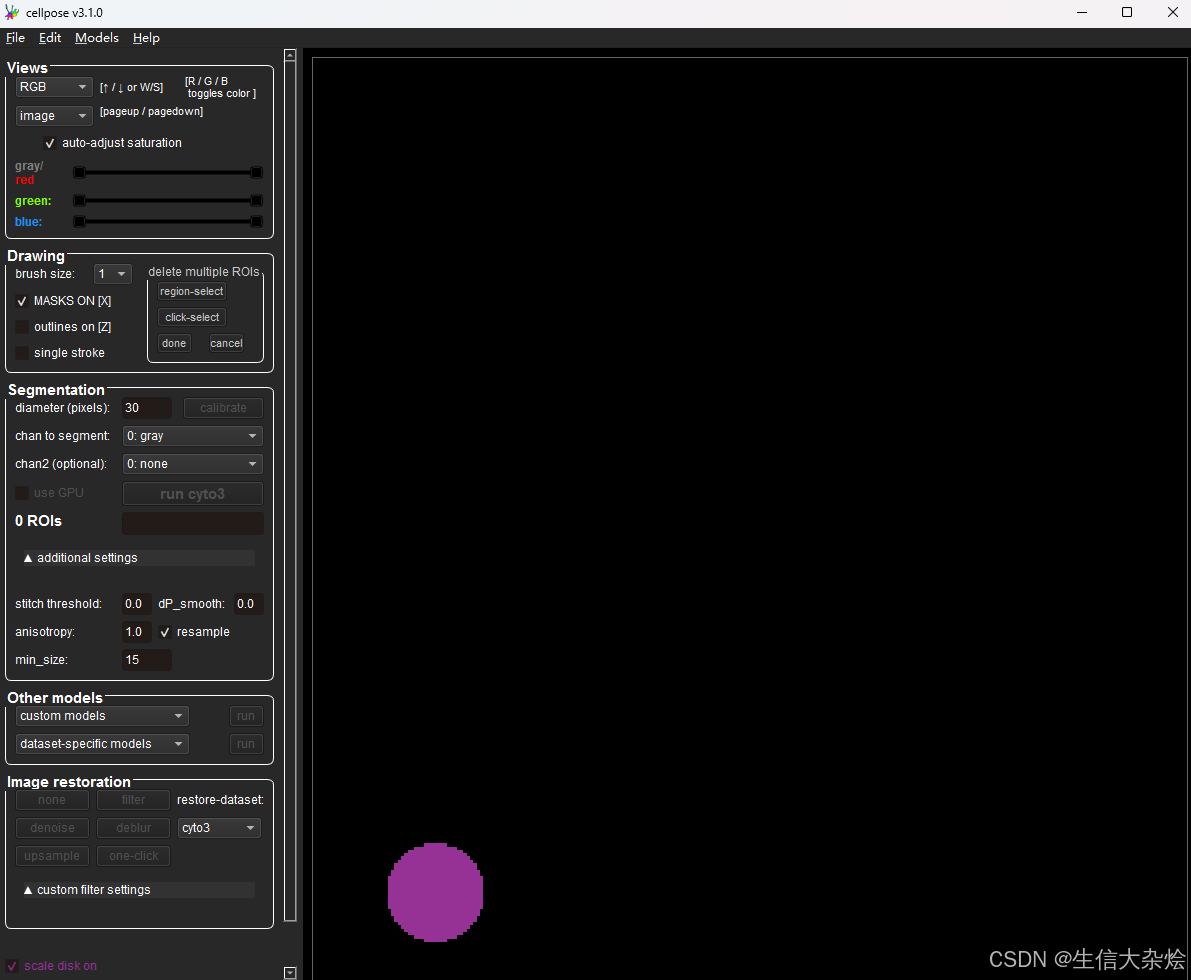Viewport: 1191px width, 980px height.
Task: Open chan to segment dropdown
Action: point(193,436)
